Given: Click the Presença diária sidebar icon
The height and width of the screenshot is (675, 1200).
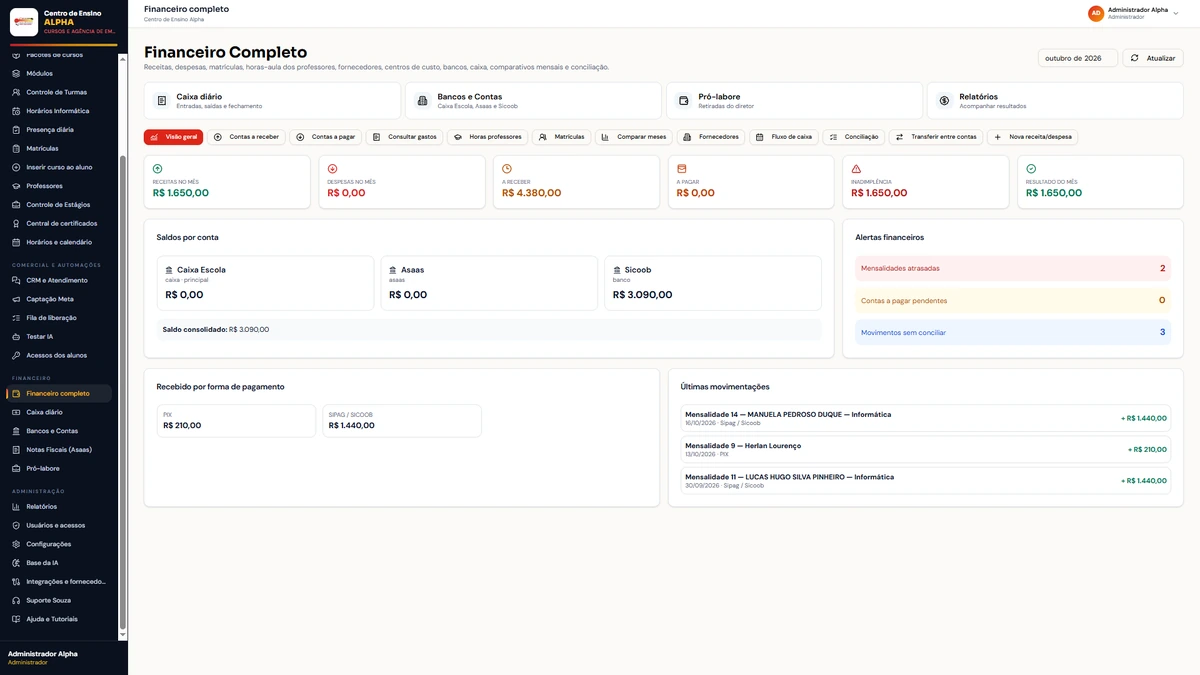Looking at the screenshot, I should coord(16,130).
